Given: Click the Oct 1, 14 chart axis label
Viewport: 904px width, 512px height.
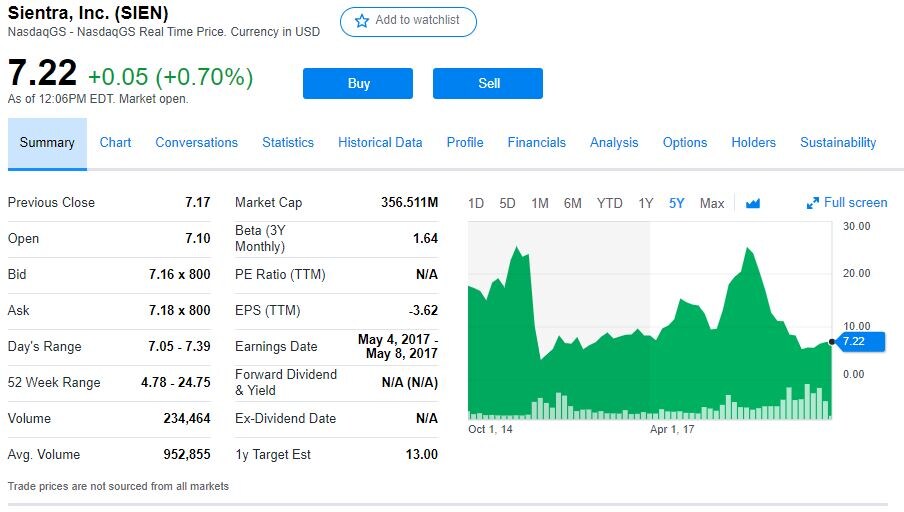Looking at the screenshot, I should pos(490,430).
